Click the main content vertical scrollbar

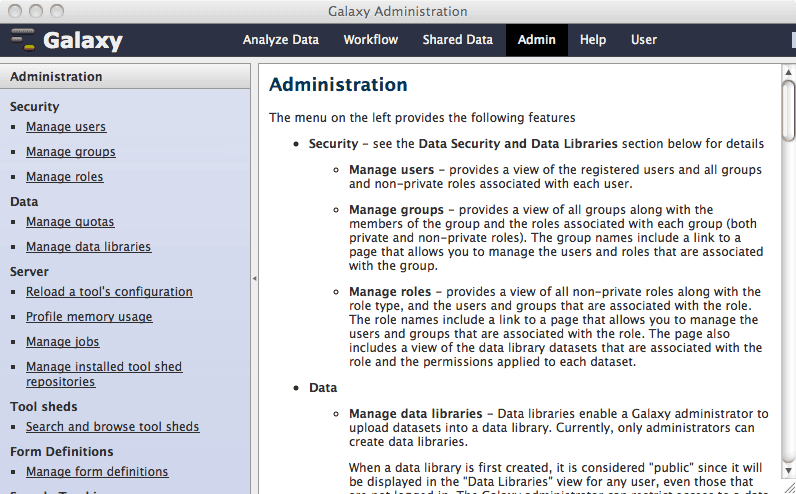click(788, 280)
